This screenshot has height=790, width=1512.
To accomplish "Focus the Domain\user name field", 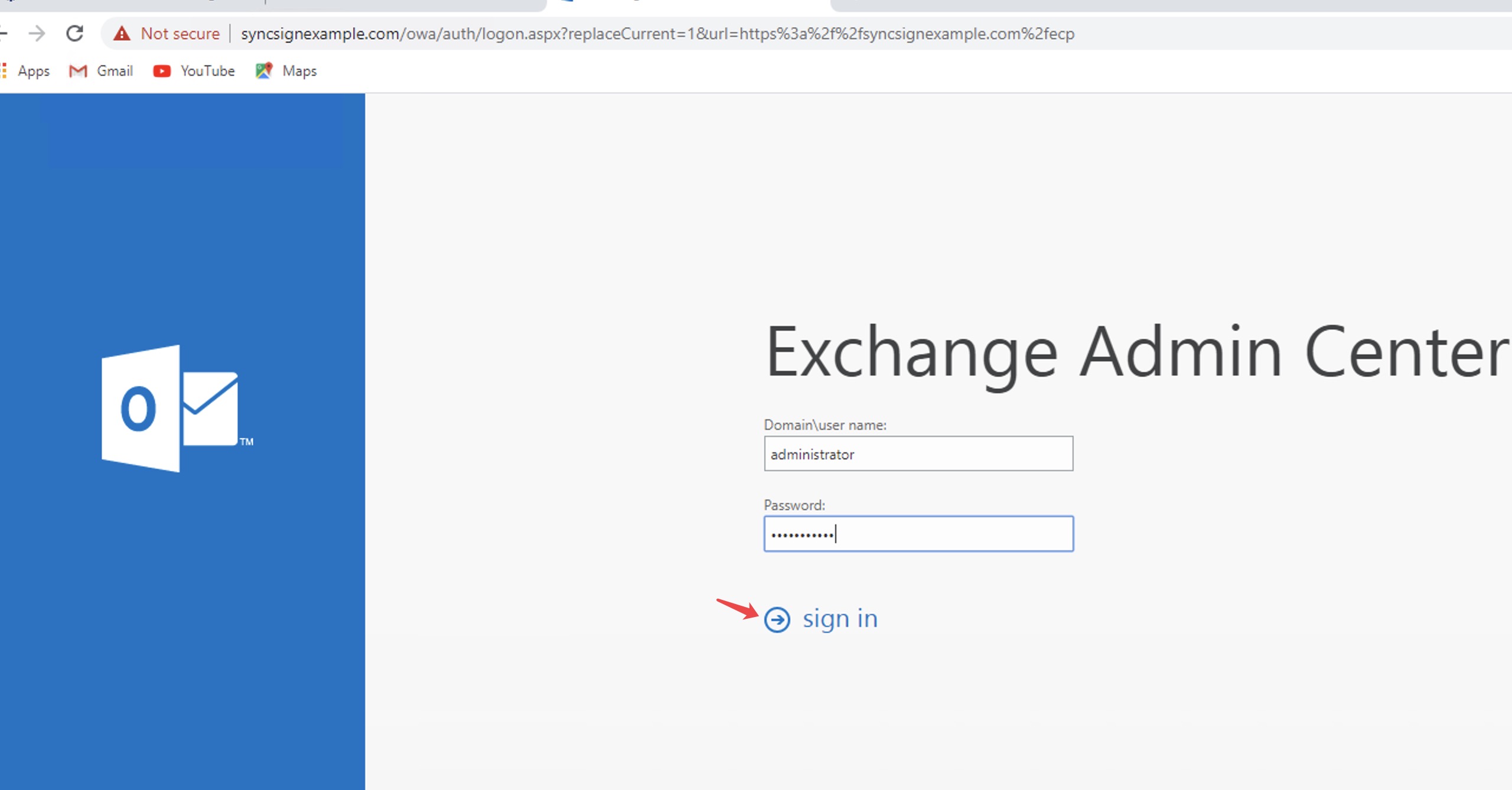I will point(918,453).
